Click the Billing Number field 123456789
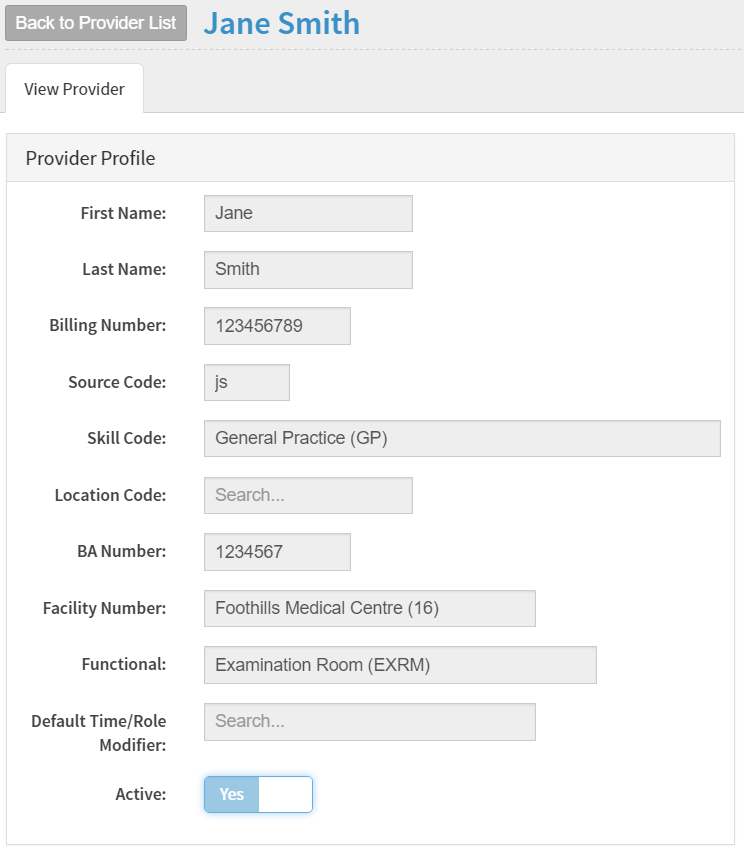The height and width of the screenshot is (856, 744). coord(277,326)
